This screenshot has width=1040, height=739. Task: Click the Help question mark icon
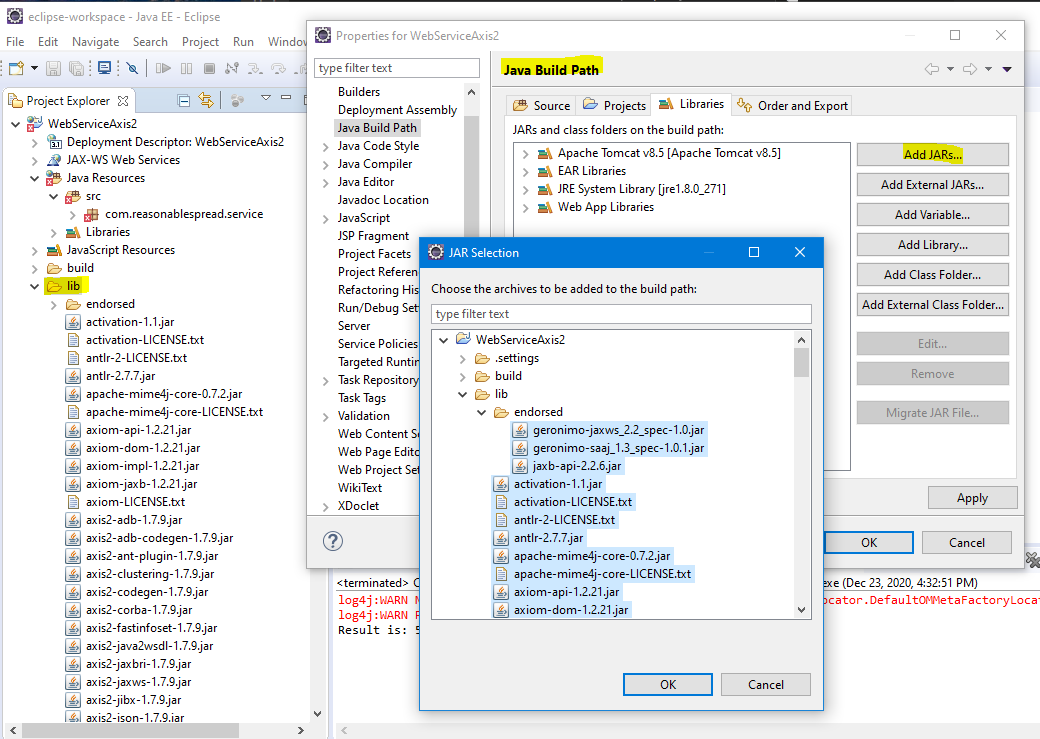point(333,541)
